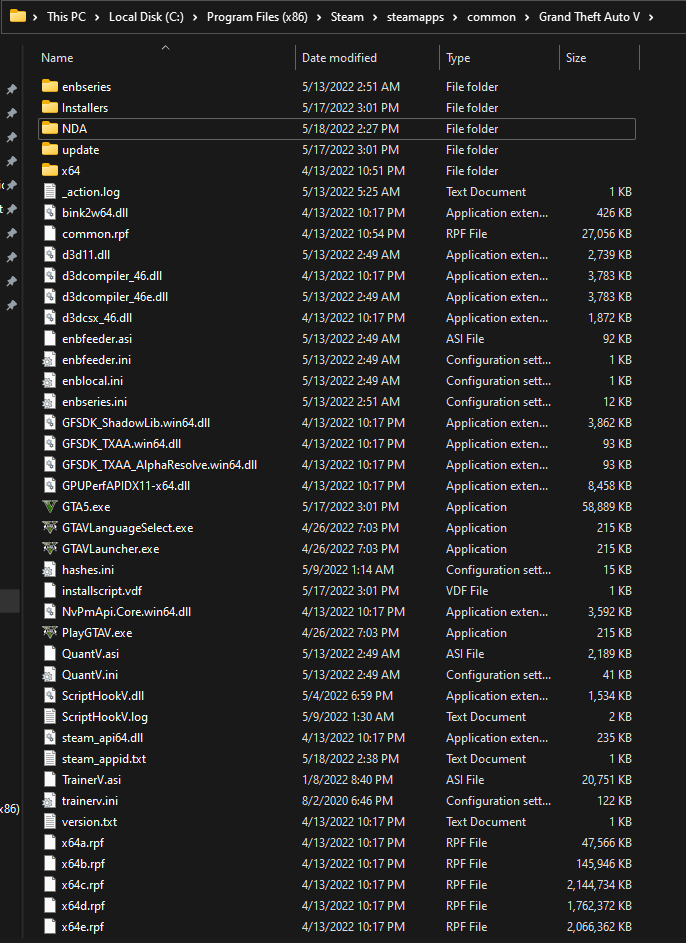Select file NvPmApi.Core.win64.dll
This screenshot has width=686, height=943.
coord(337,612)
